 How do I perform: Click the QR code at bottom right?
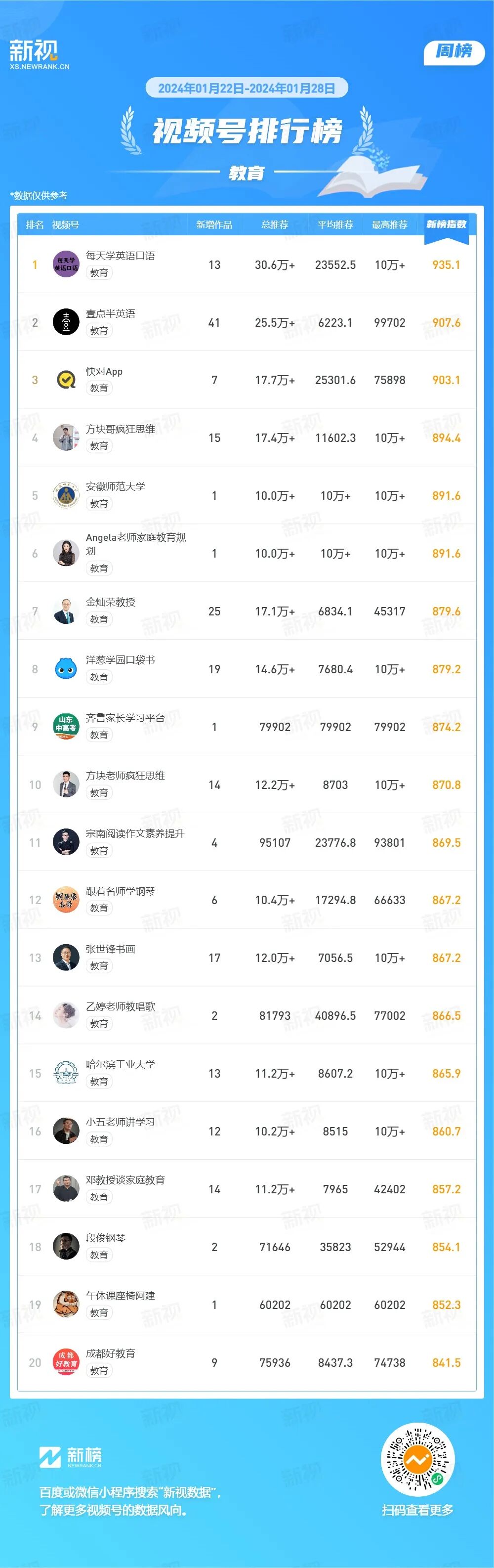point(417,1459)
